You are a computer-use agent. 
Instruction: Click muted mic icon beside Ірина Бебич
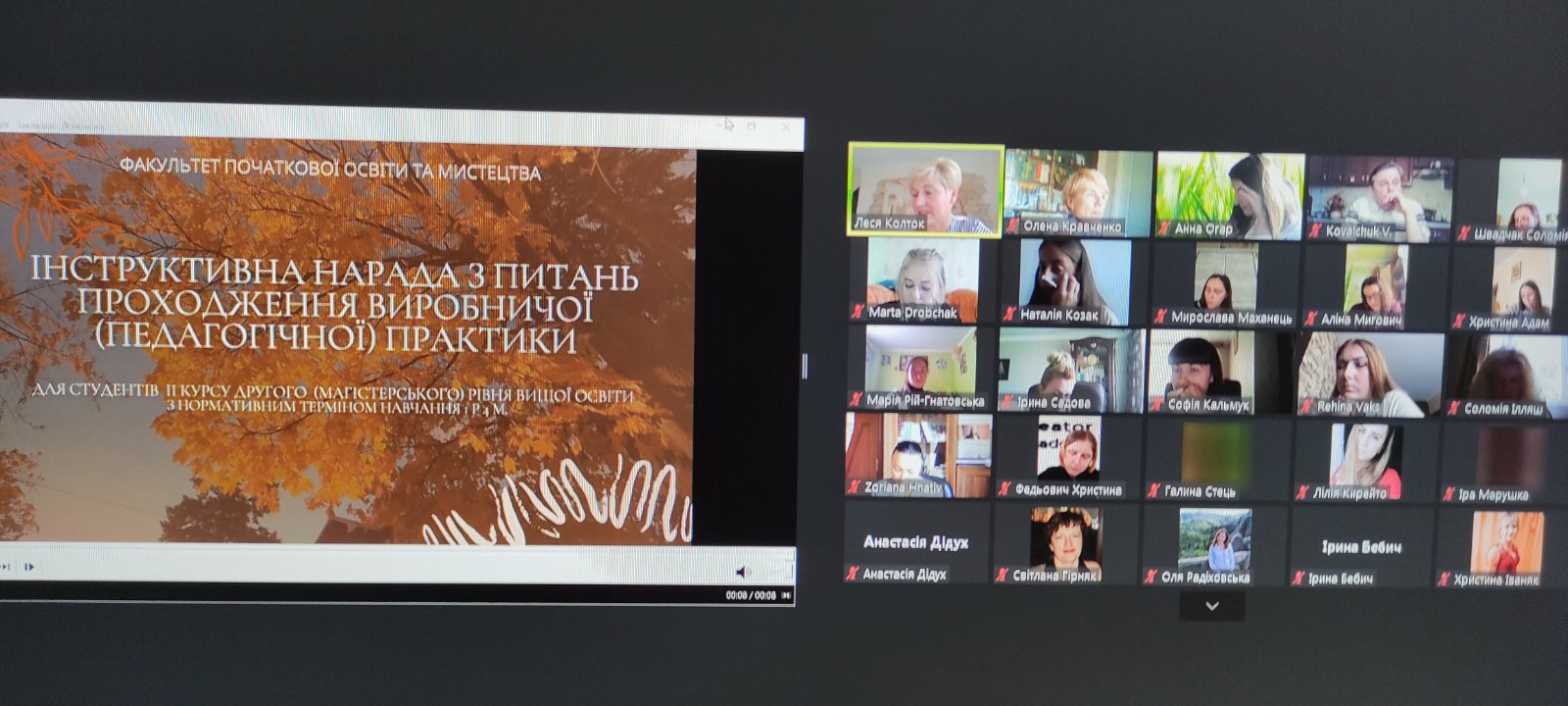pyautogui.click(x=1298, y=579)
